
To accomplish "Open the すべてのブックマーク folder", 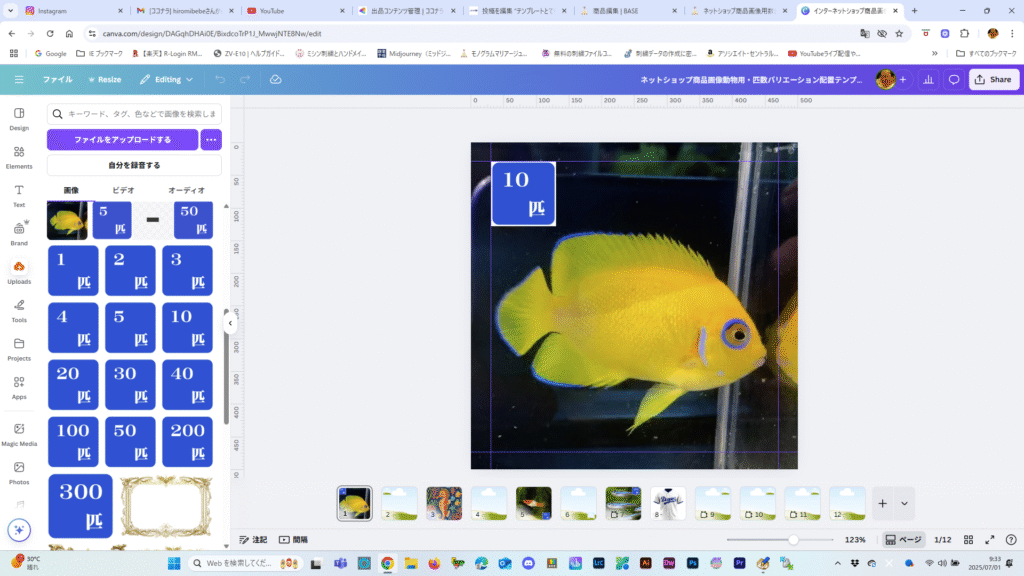I will click(986, 54).
